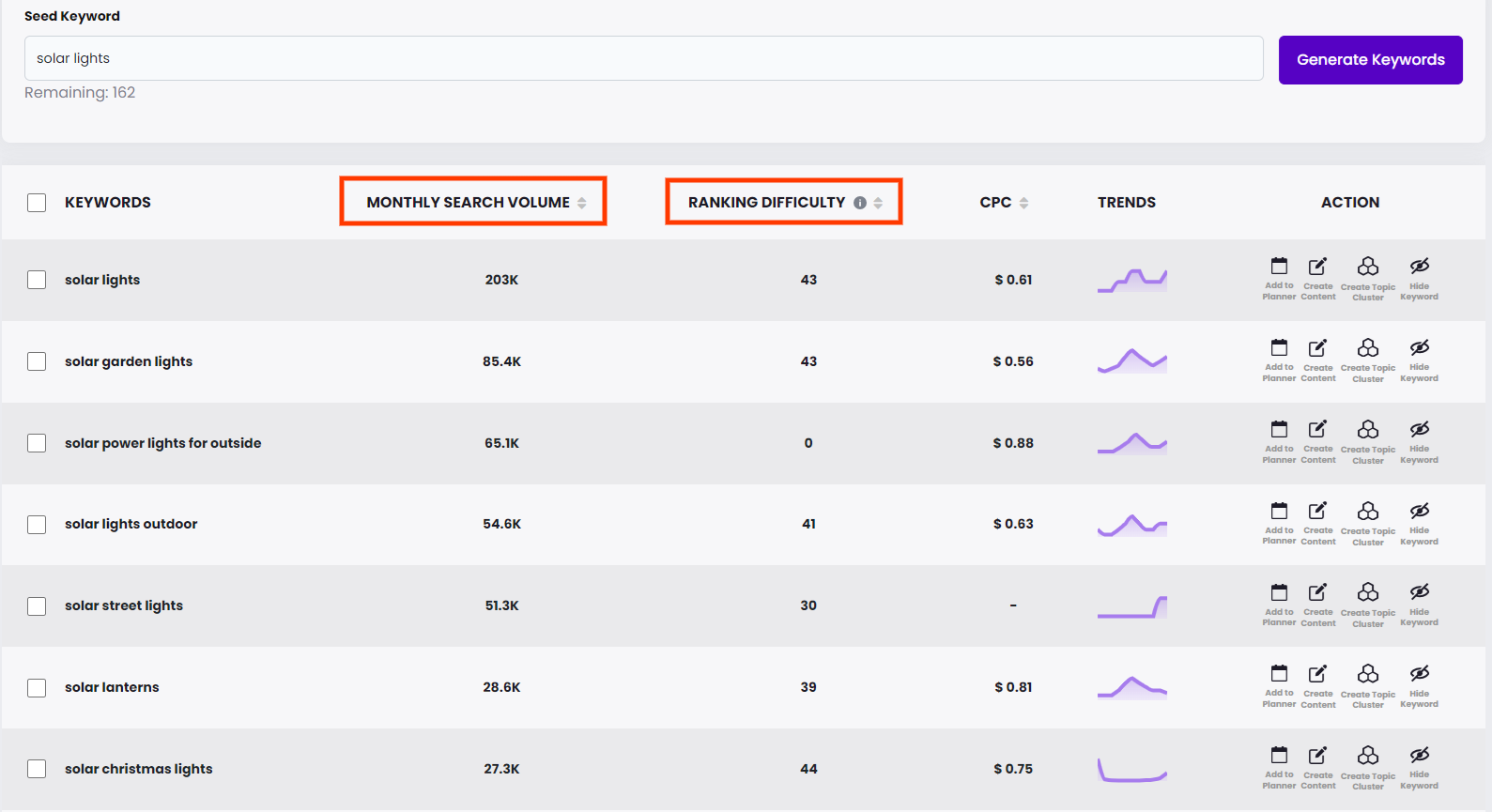Image resolution: width=1492 pixels, height=812 pixels.
Task: Open Ranking Difficulty info tooltip icon
Action: coord(859,203)
